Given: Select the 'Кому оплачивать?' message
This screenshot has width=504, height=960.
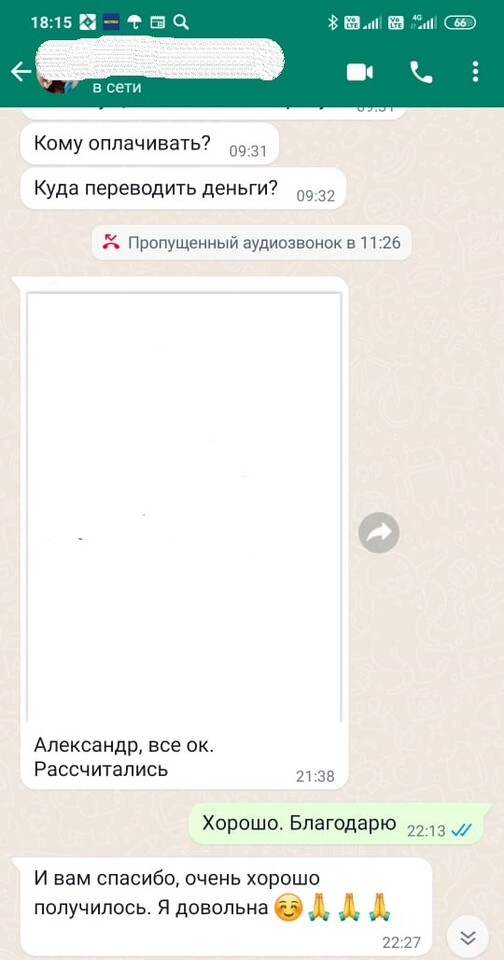Looking at the screenshot, I should click(149, 144).
